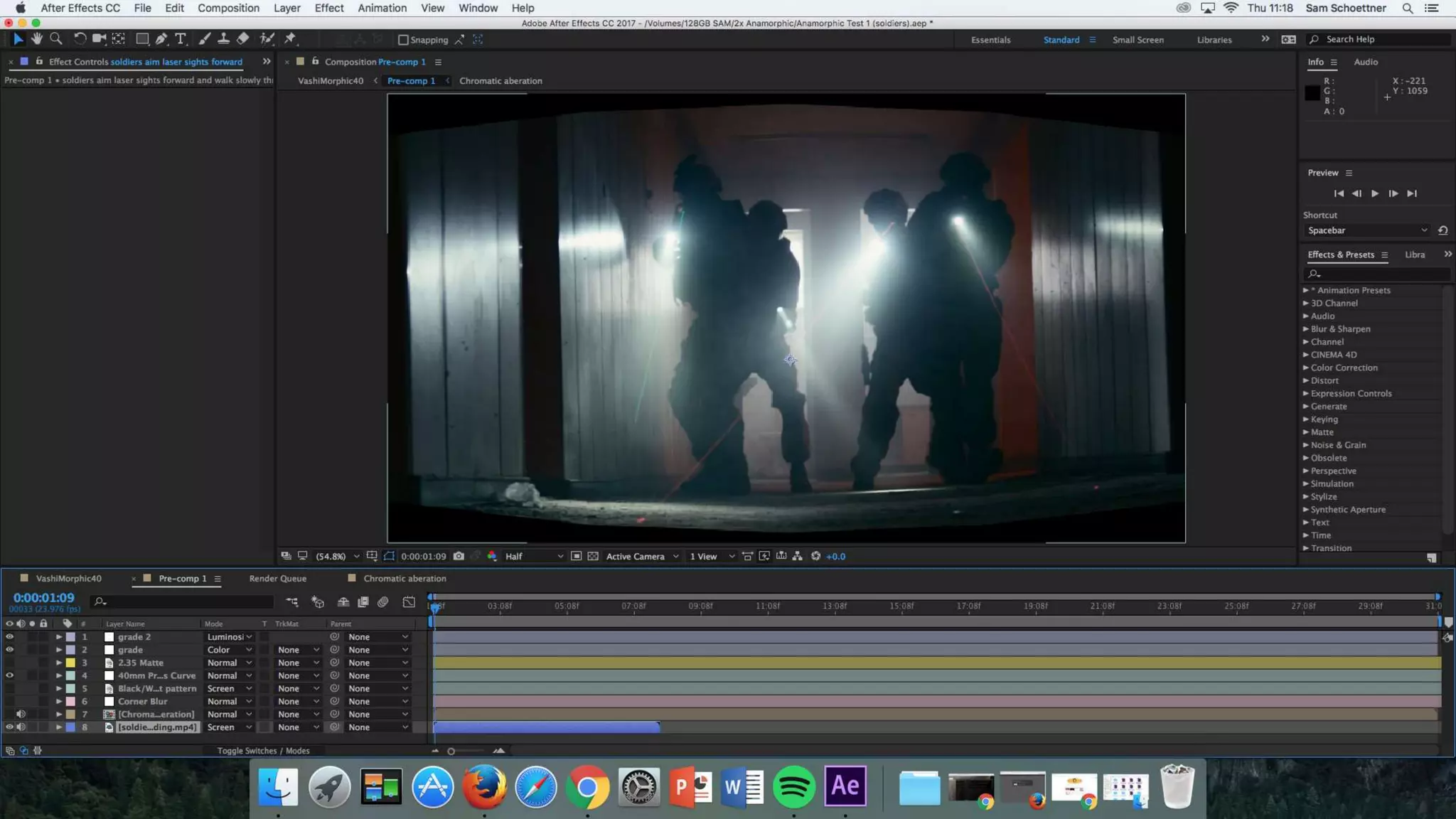Click the timeline zoom slider
Viewport: 1456px width, 819px height.
pos(451,751)
